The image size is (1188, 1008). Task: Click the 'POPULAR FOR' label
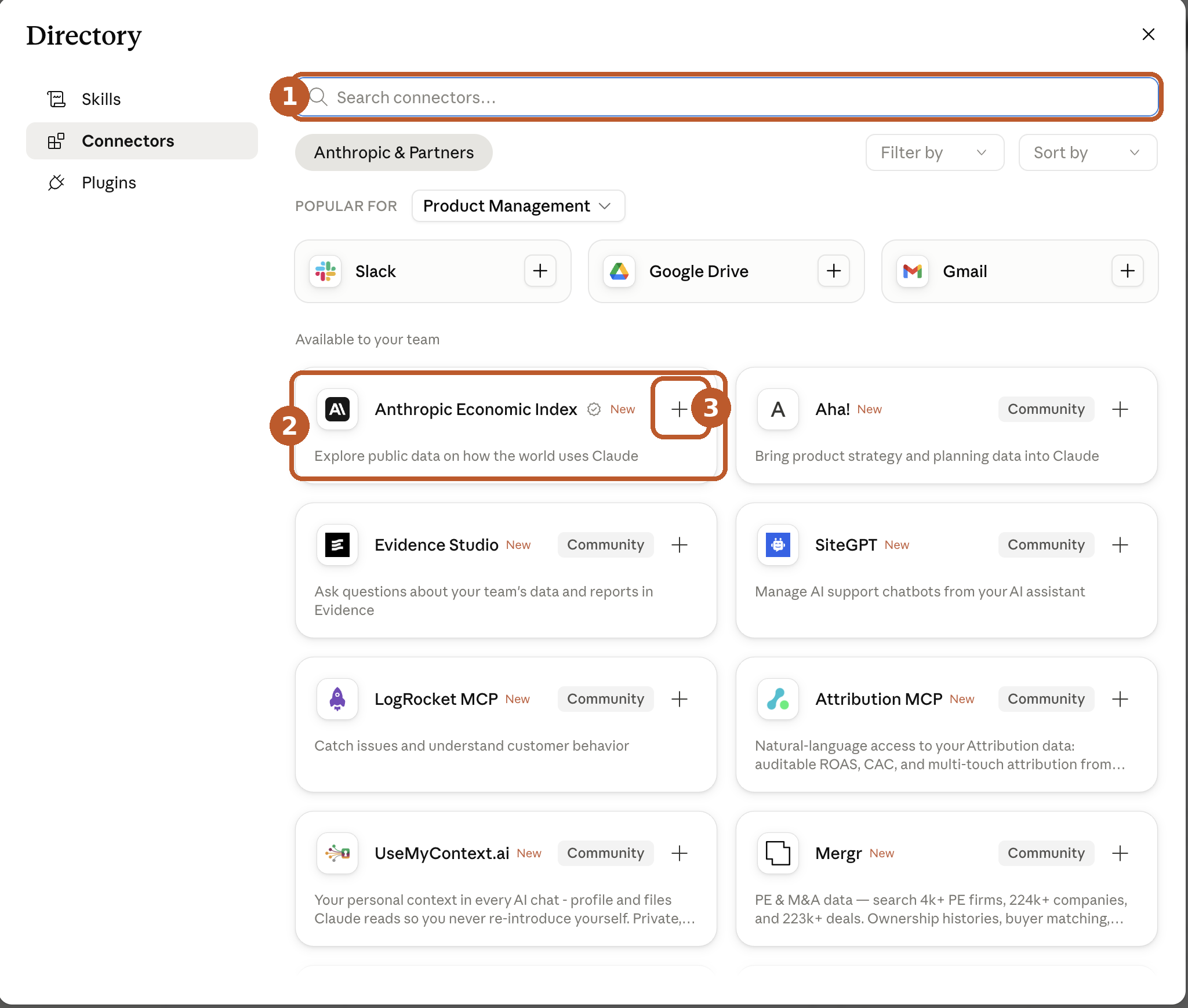click(x=346, y=206)
